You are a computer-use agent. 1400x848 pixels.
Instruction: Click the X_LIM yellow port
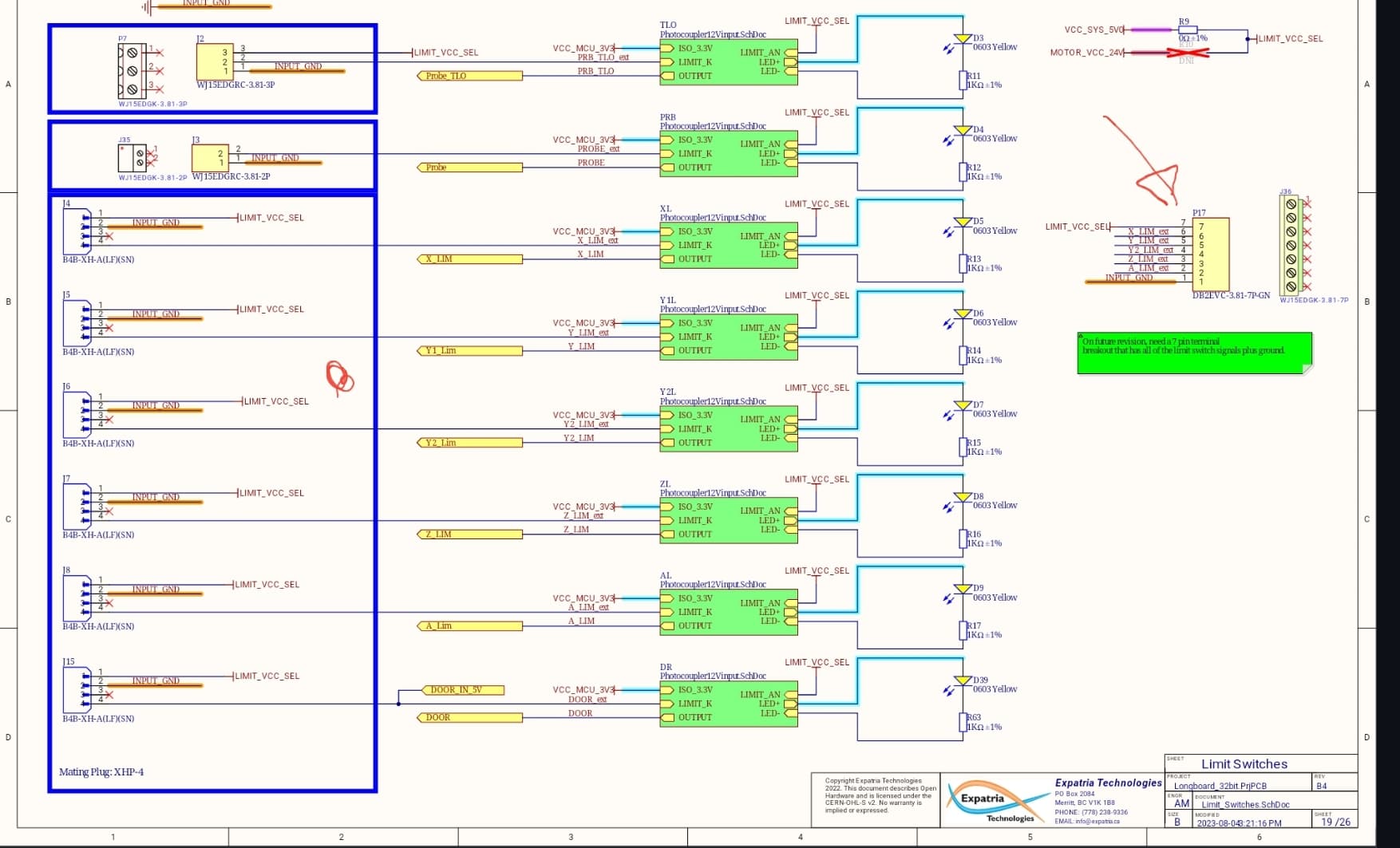point(470,259)
